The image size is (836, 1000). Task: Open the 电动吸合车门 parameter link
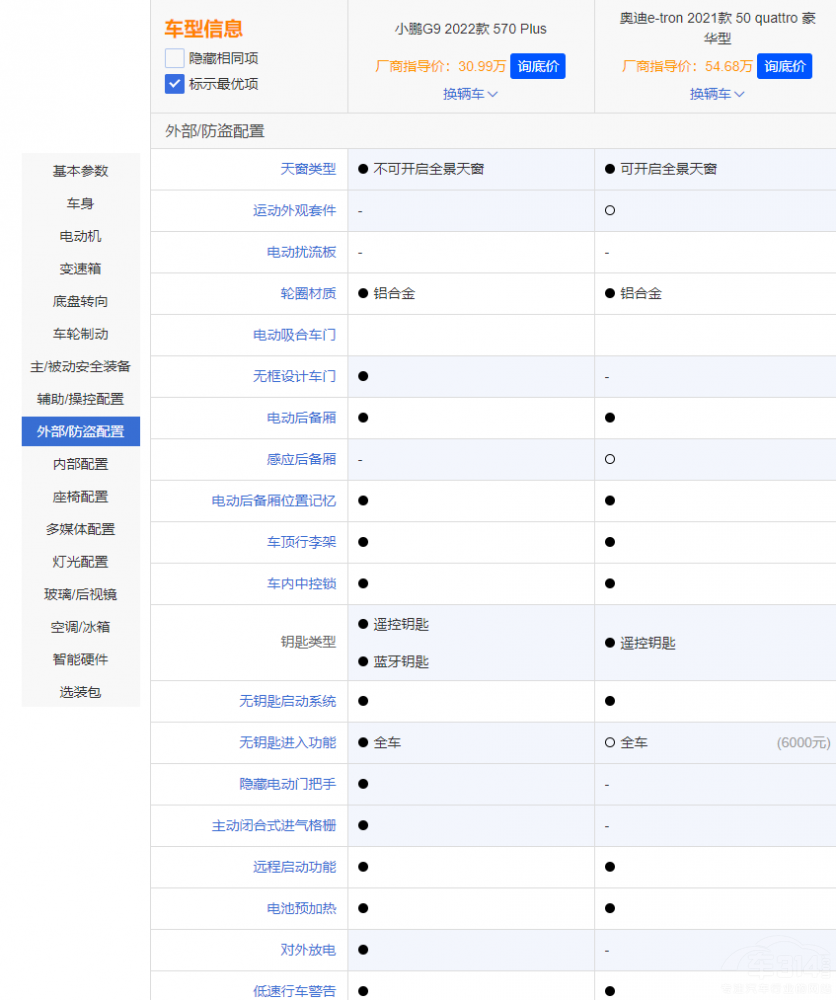pyautogui.click(x=294, y=335)
